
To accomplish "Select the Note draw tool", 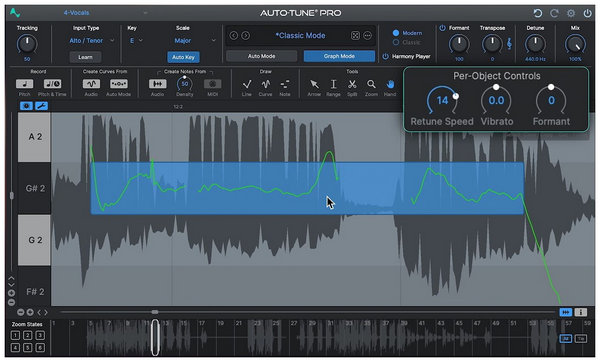I will (x=285, y=84).
